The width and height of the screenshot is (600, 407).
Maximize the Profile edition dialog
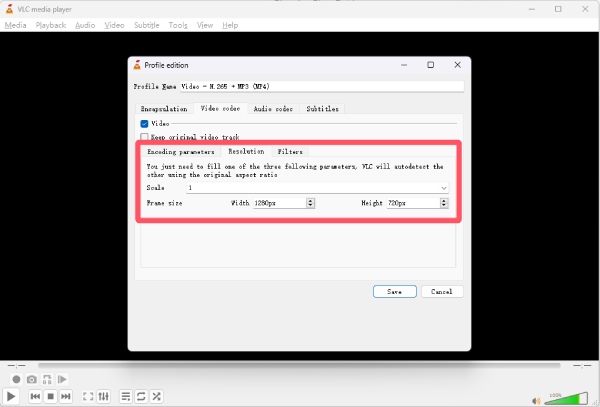click(430, 65)
